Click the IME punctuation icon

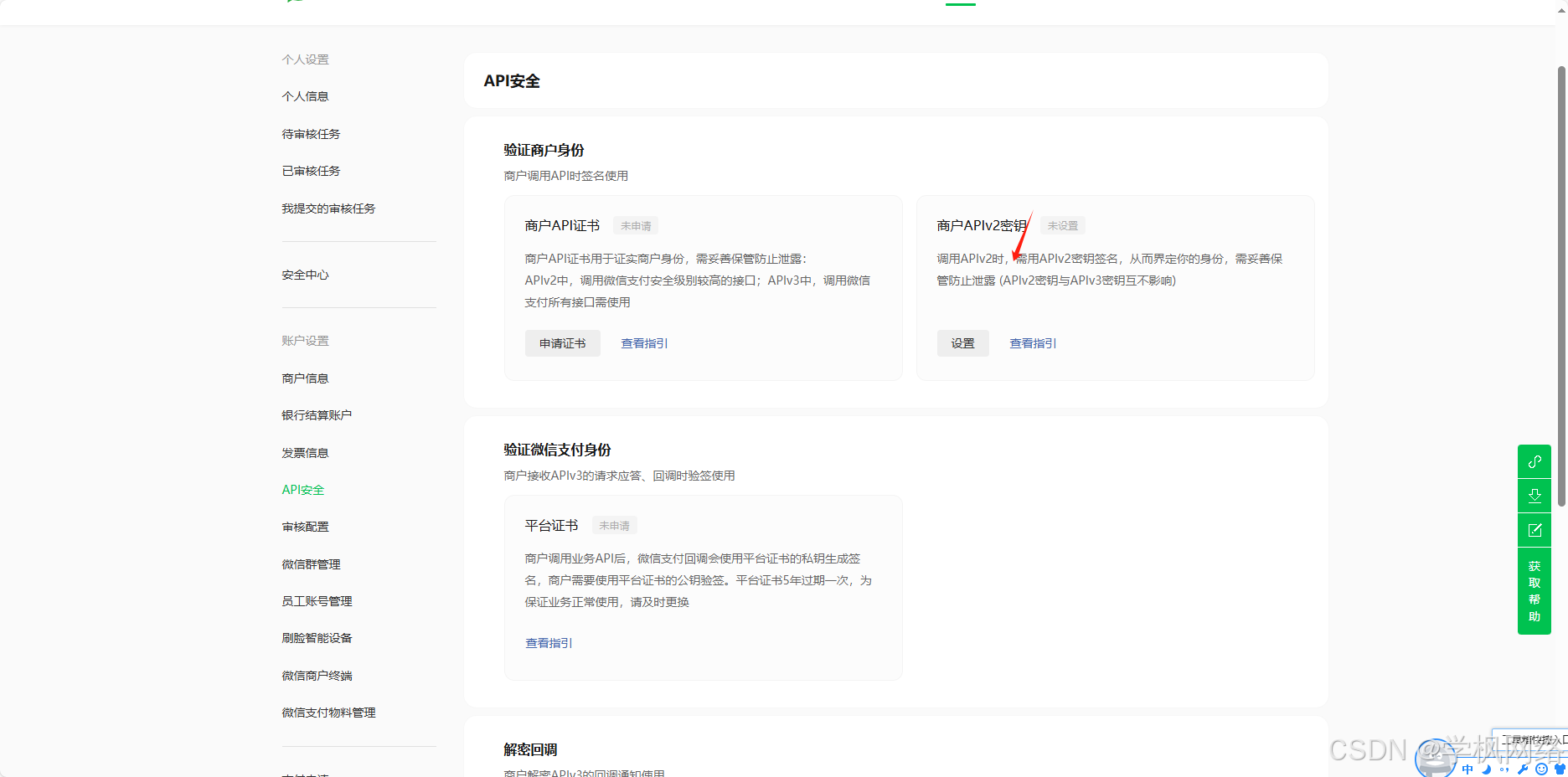tap(1504, 769)
